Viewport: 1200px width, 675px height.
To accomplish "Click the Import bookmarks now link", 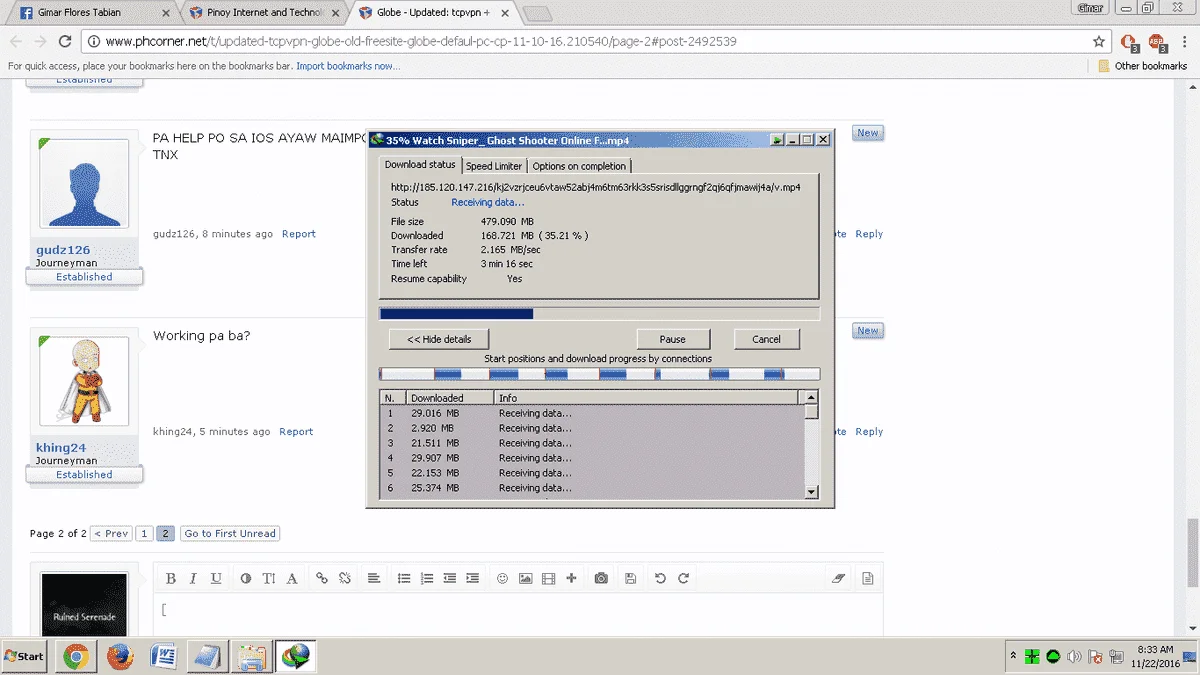I will (x=348, y=66).
